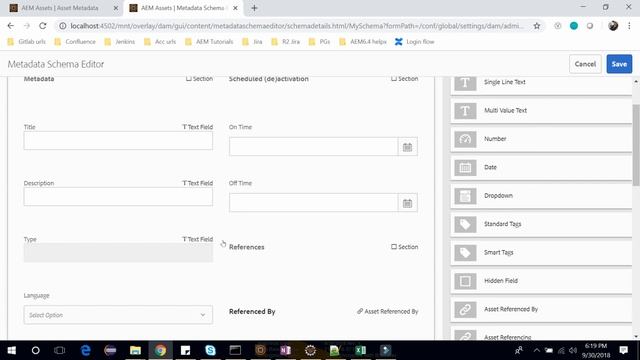640x360 pixels.
Task: Open the Gitlab urls bookmarks folder
Action: click(27, 42)
